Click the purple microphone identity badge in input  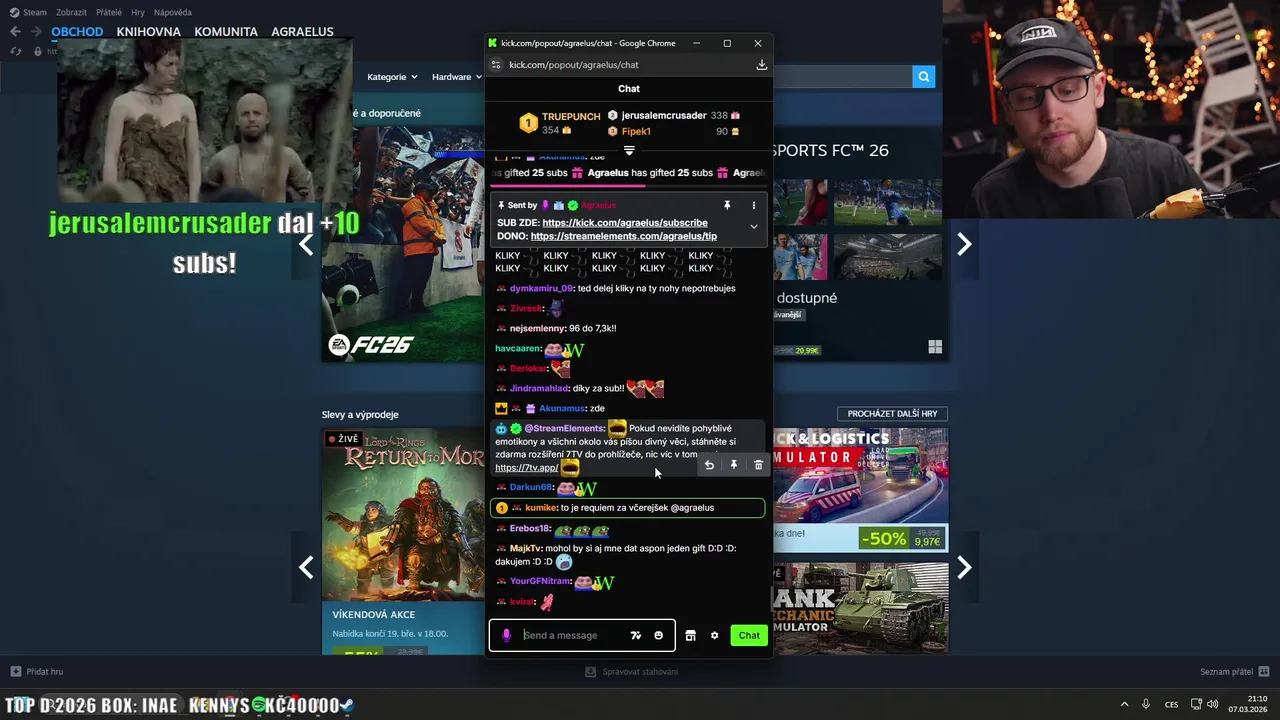(x=506, y=635)
